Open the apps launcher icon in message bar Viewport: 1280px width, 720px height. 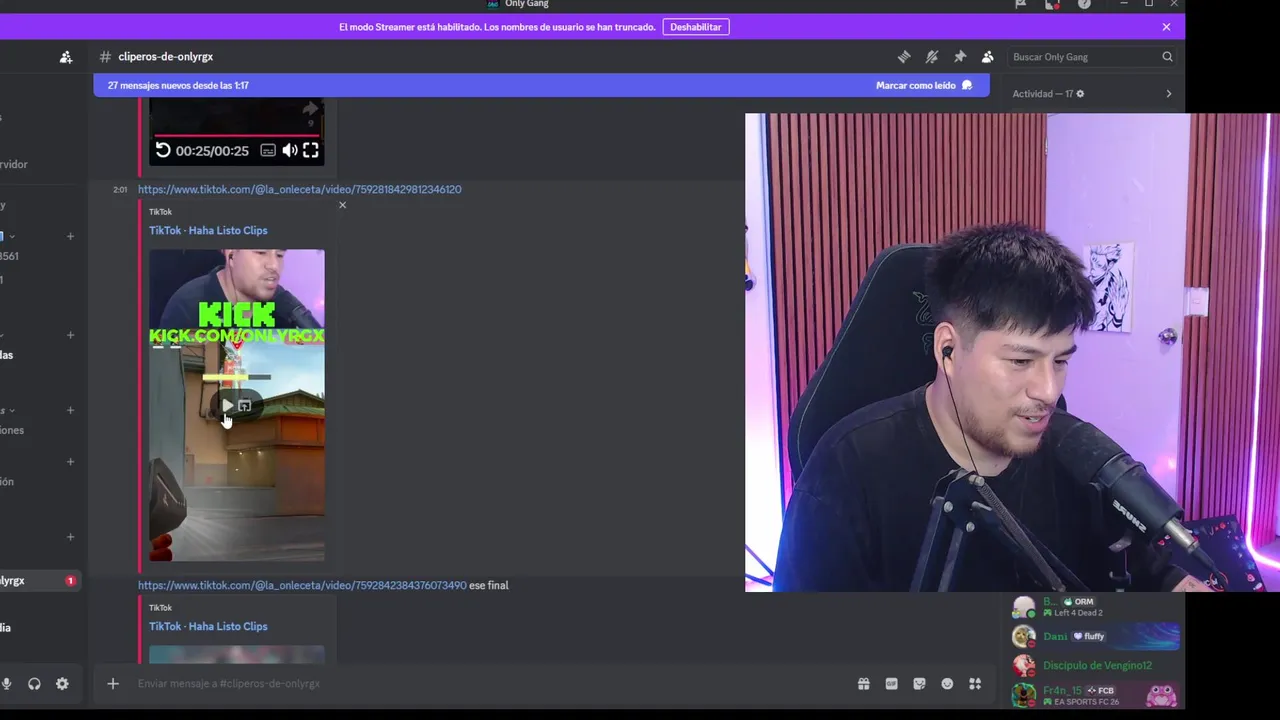click(x=975, y=684)
